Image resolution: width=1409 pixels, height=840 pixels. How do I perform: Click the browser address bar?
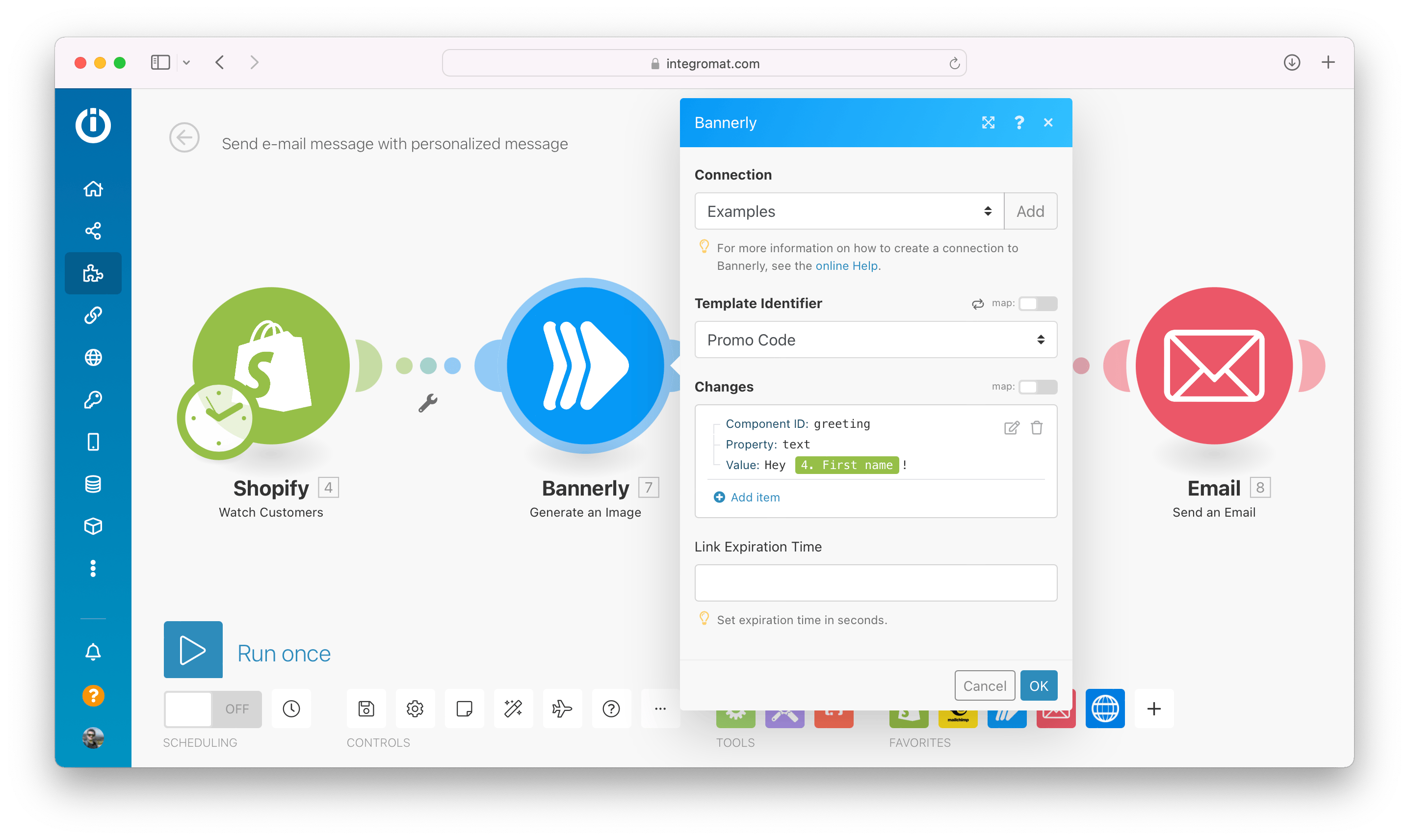[x=704, y=63]
